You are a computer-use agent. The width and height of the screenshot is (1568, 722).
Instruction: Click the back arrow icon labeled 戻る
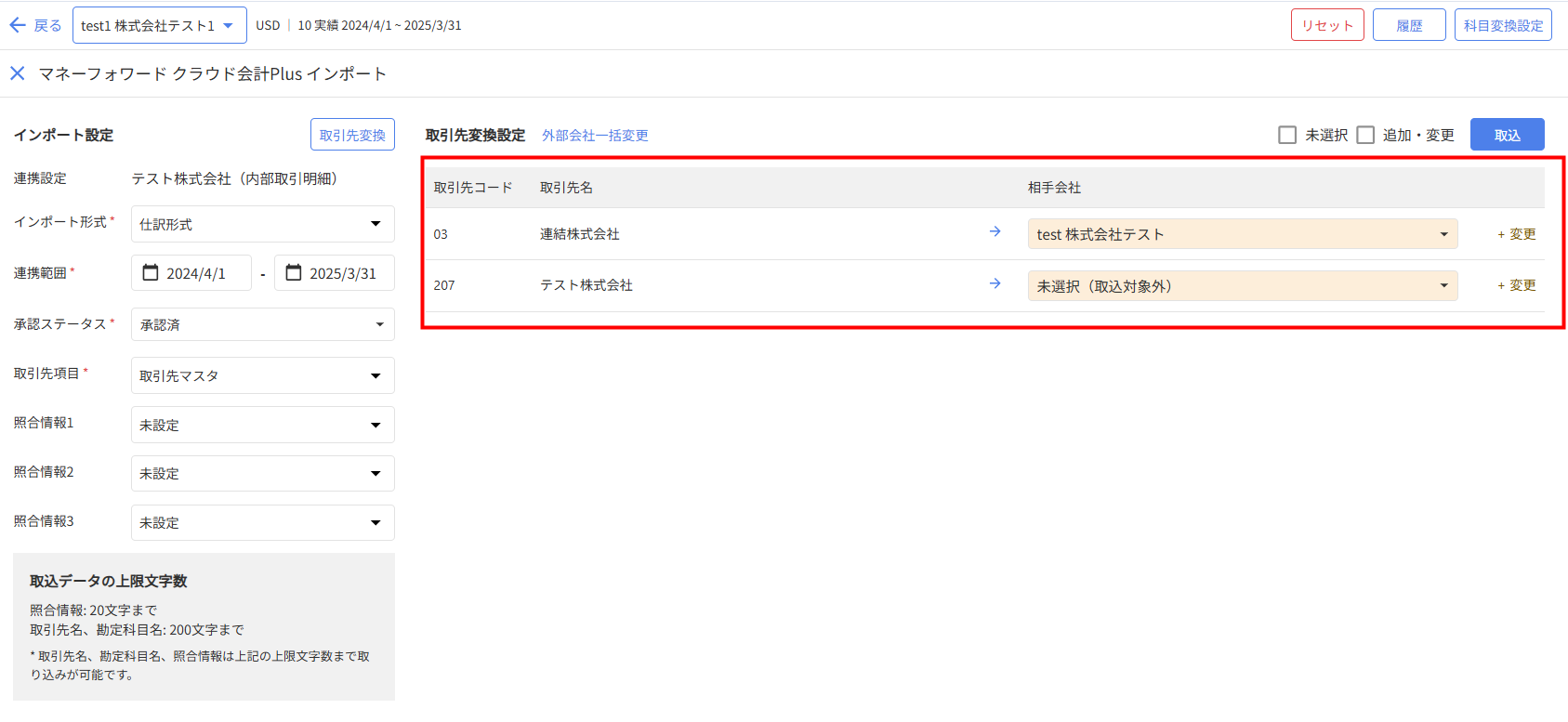point(18,25)
